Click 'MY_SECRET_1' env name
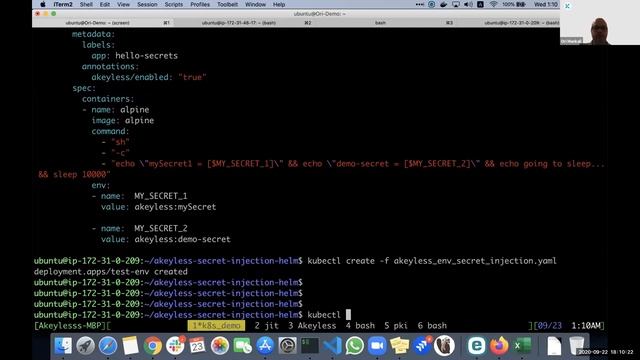Image resolution: width=640 pixels, height=360 pixels. (161, 196)
